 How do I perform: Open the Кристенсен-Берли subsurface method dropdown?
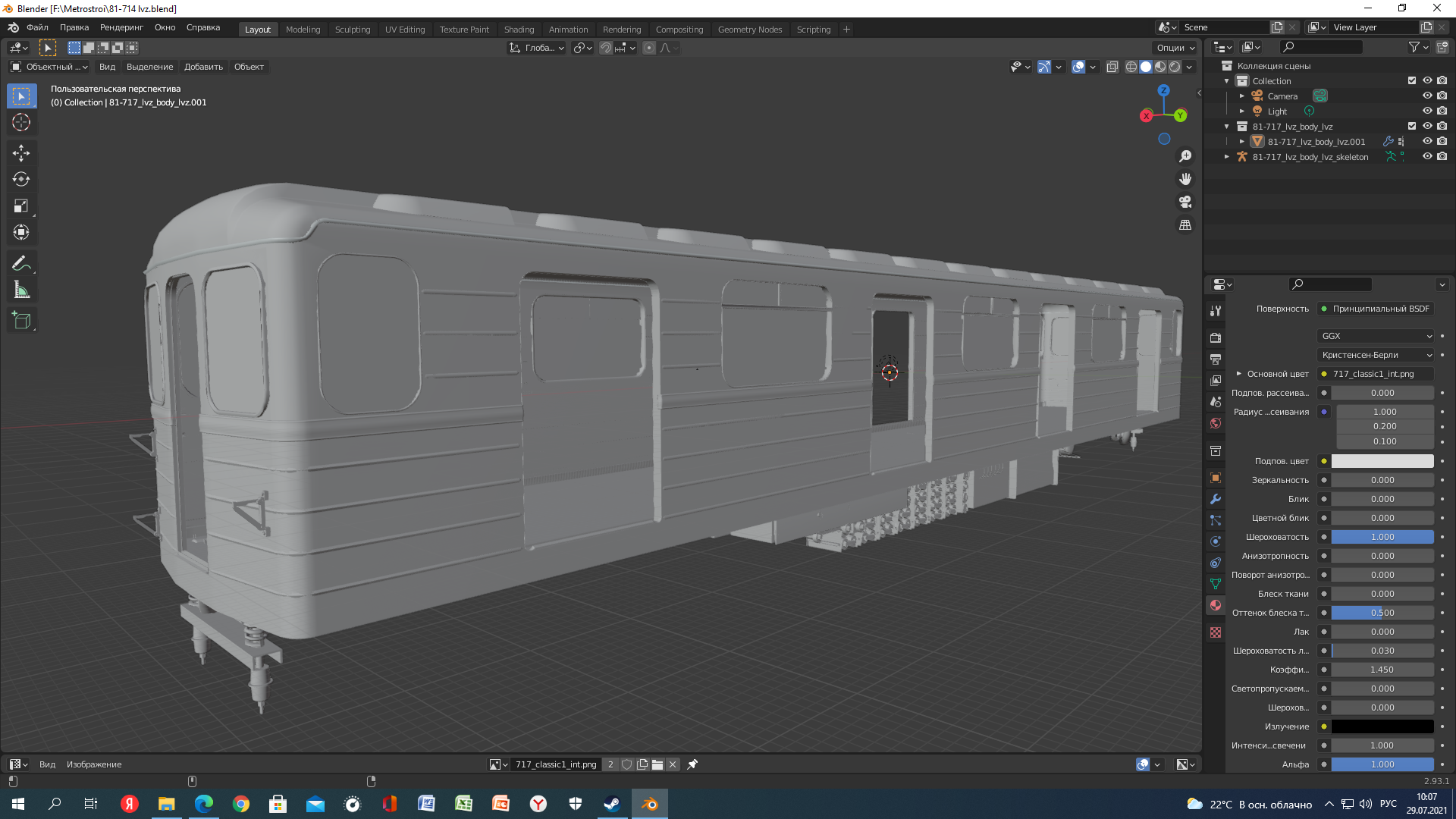click(x=1376, y=355)
